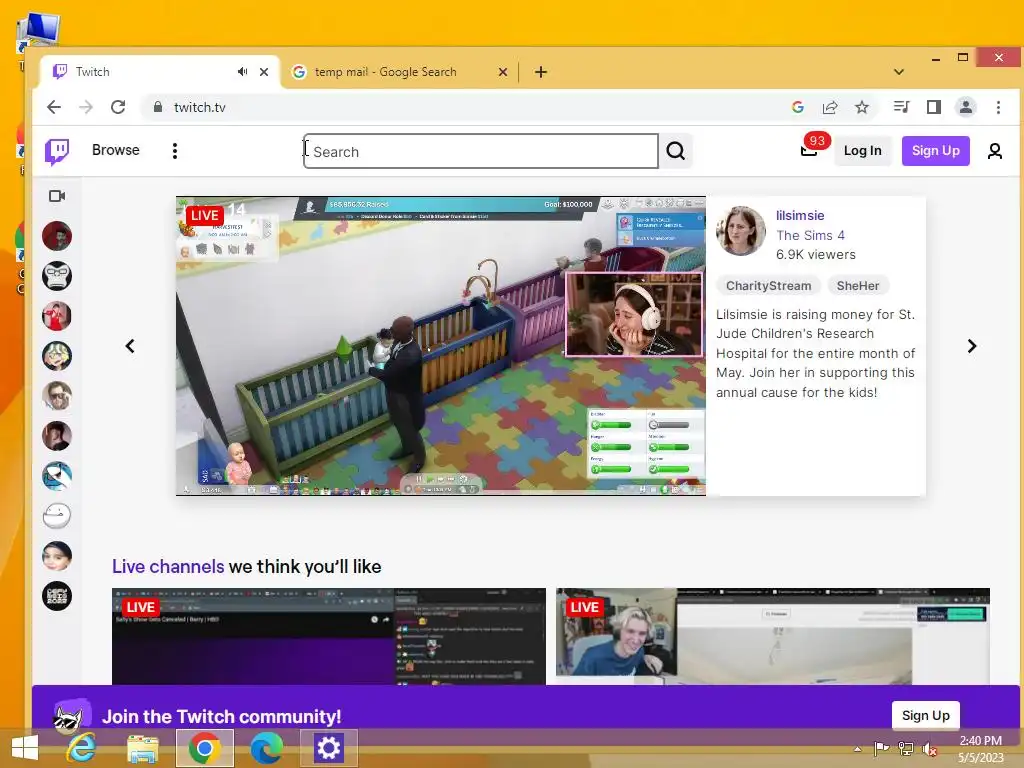This screenshot has width=1024, height=768.
Task: View site information lock icon
Action: click(x=157, y=107)
